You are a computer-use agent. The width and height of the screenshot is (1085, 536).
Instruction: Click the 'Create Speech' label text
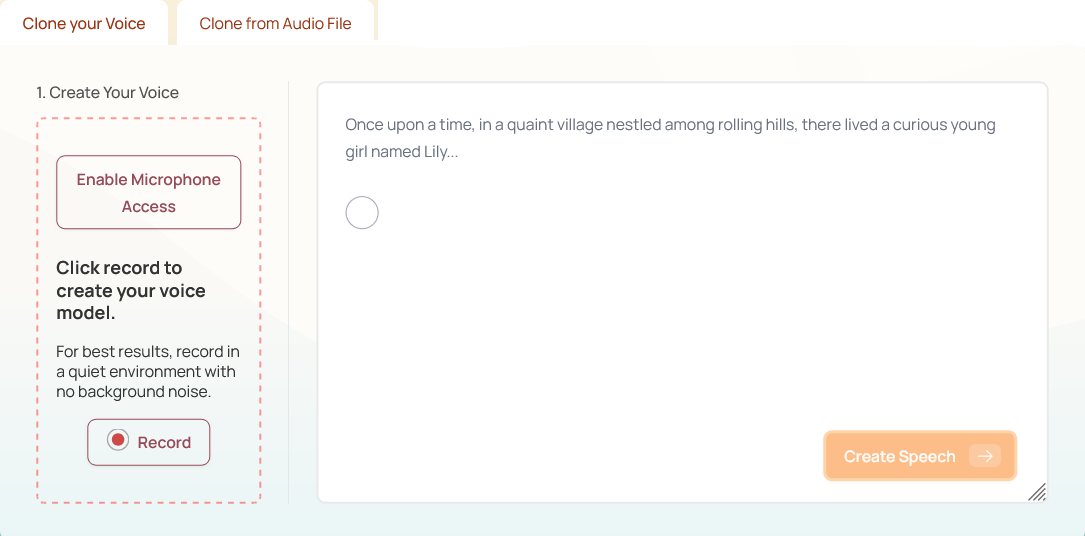[x=900, y=456]
